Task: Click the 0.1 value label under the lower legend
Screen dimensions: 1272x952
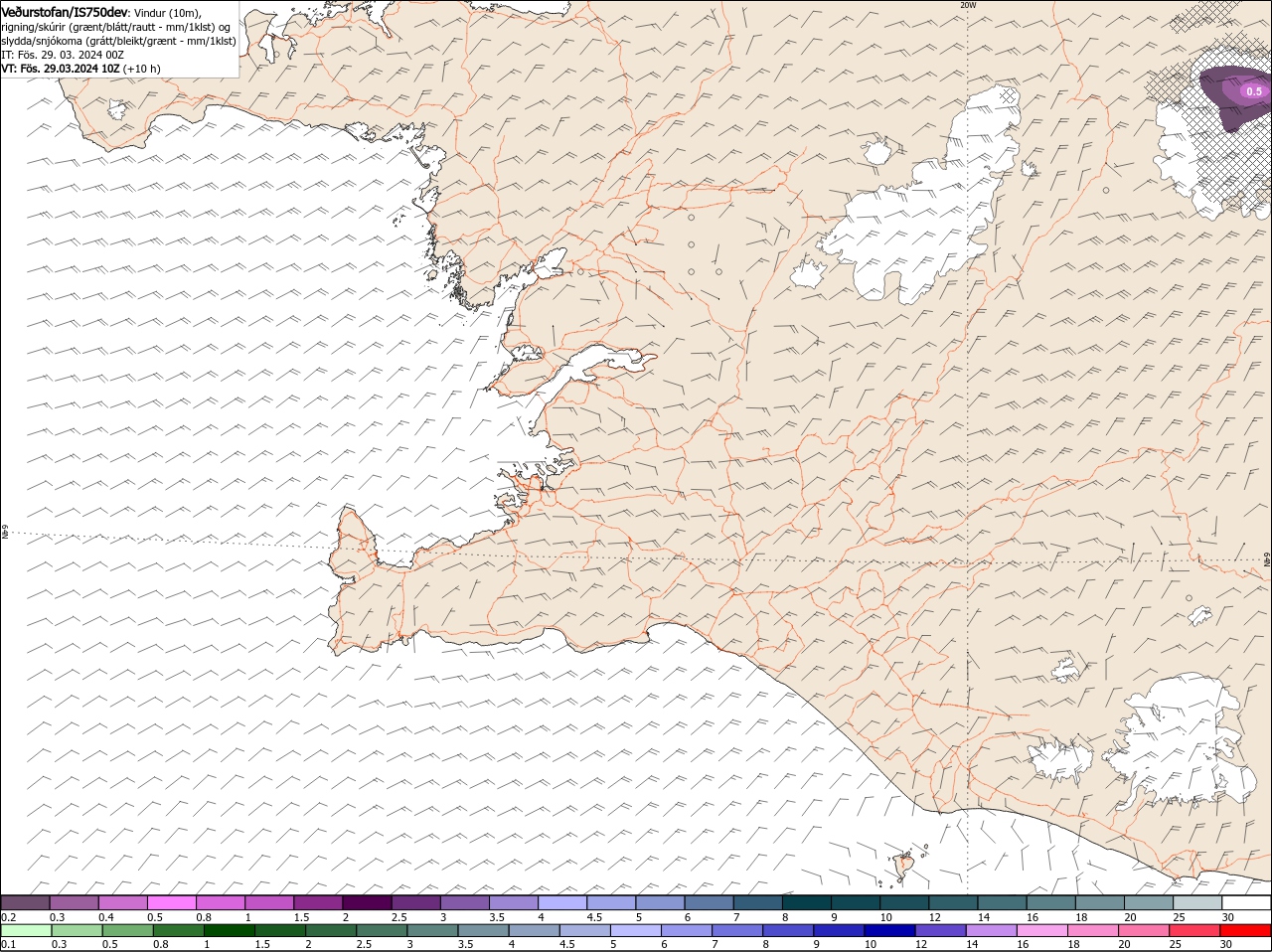Action: (x=8, y=944)
